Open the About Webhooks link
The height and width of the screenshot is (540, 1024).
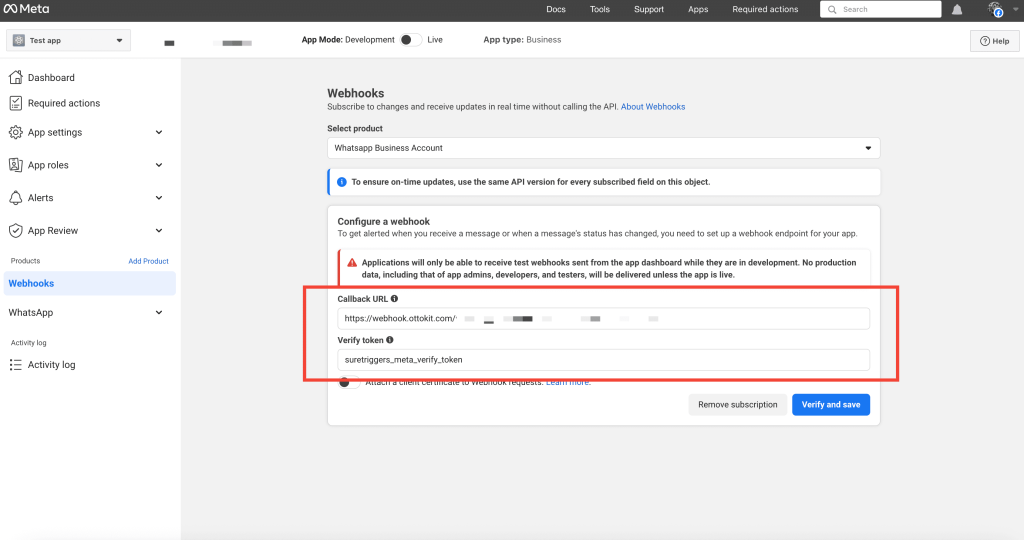653,107
